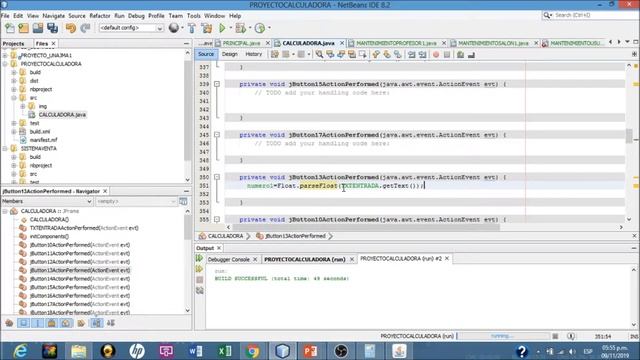Open File Explorer from the taskbar

click(x=78, y=351)
